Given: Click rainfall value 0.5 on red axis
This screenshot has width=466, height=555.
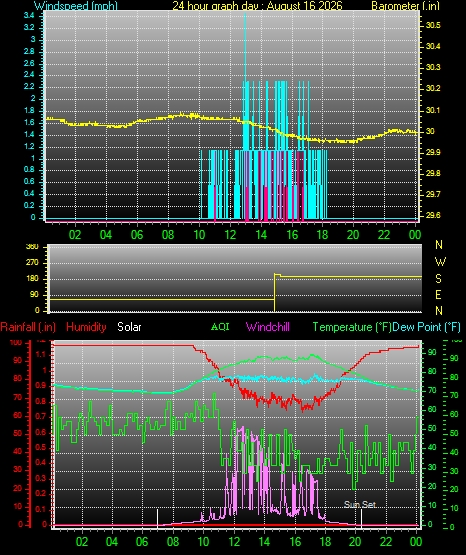Looking at the screenshot, I should coord(41,447).
